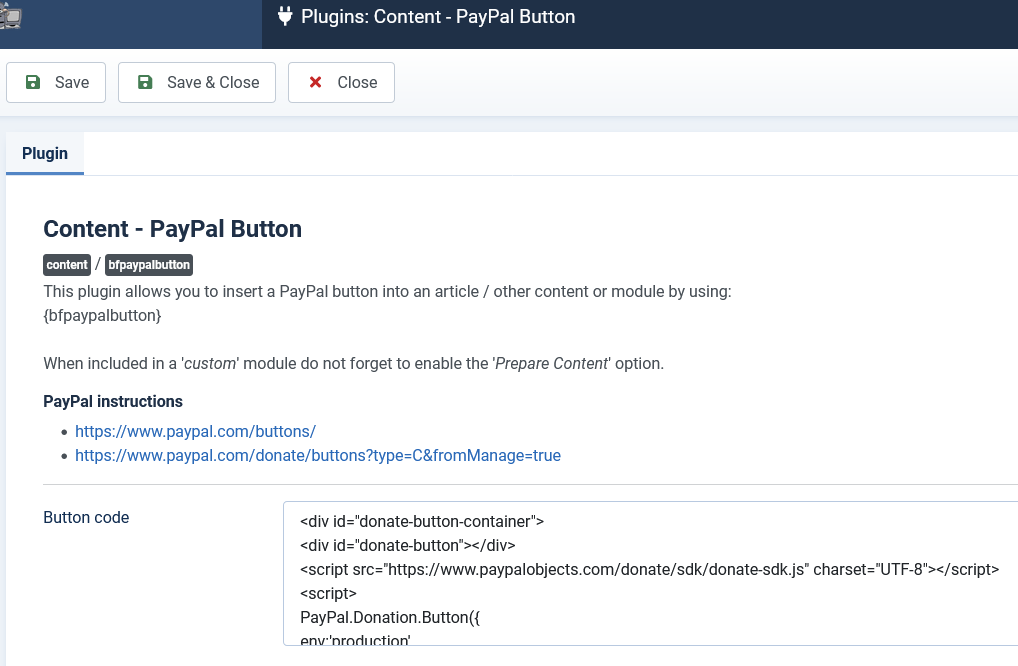Click the 'Prepare Content' italic text
The image size is (1018, 666).
tap(552, 364)
